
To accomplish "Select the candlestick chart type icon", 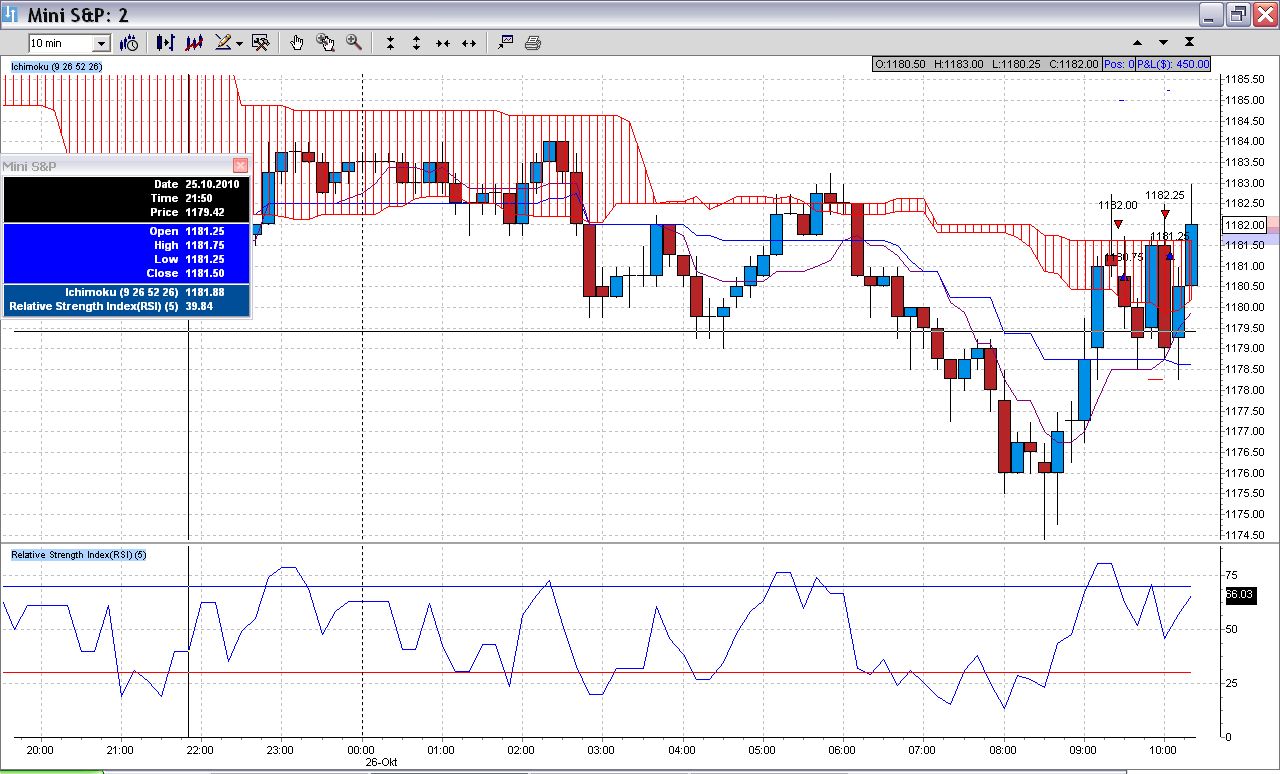I will pos(165,43).
